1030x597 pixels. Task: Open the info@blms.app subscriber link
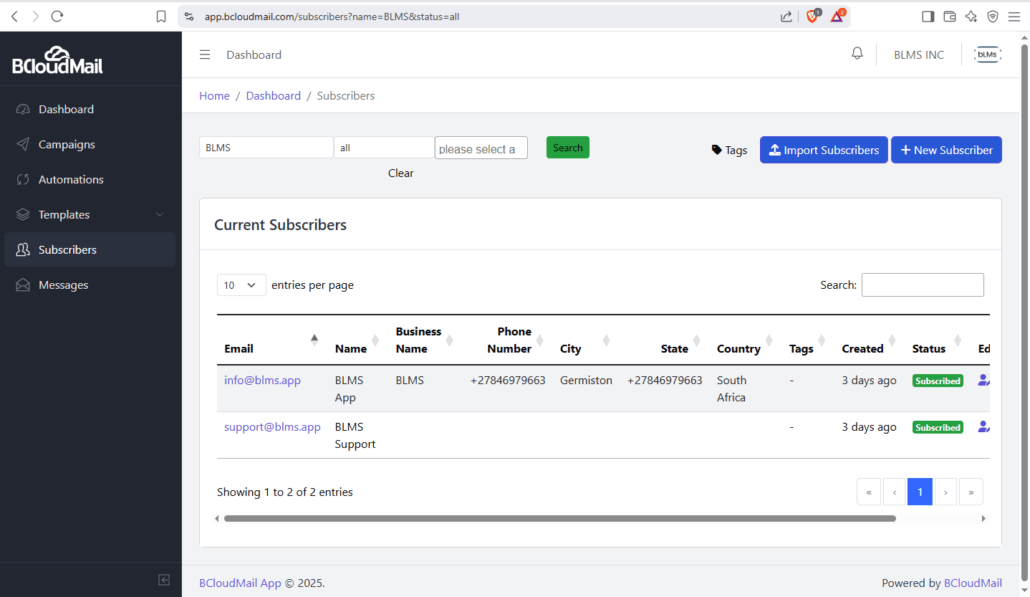[262, 380]
